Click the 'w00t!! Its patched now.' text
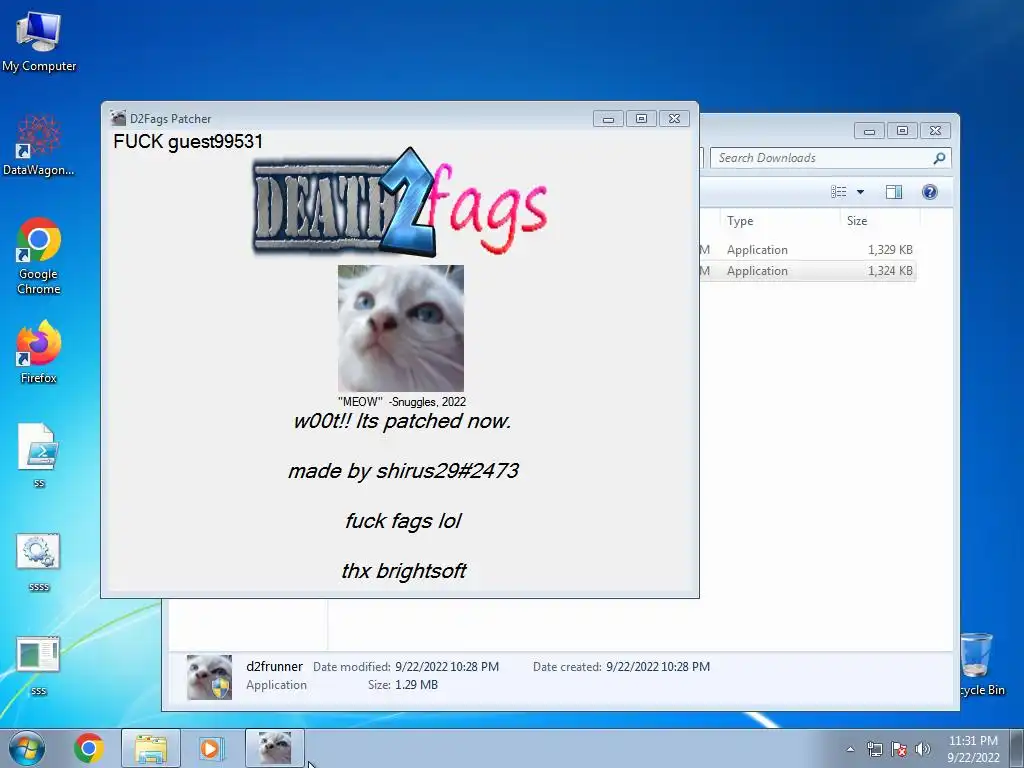Viewport: 1024px width, 768px height. pyautogui.click(x=402, y=421)
